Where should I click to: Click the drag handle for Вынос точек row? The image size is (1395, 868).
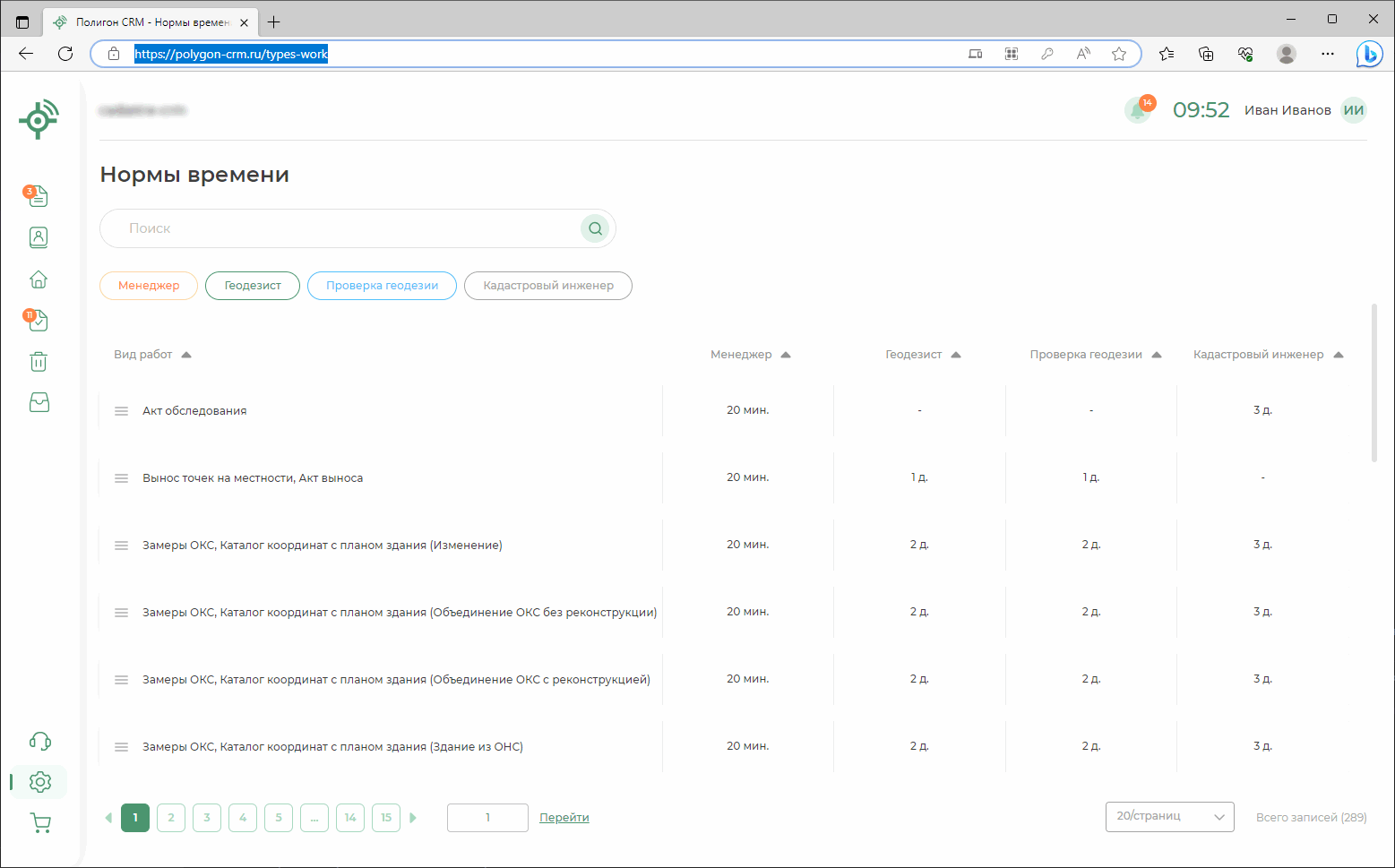coord(122,478)
